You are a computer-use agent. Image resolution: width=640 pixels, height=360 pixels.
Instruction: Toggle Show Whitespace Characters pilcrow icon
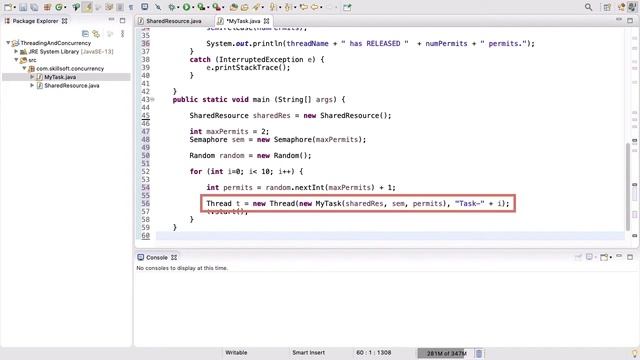pos(131,7)
